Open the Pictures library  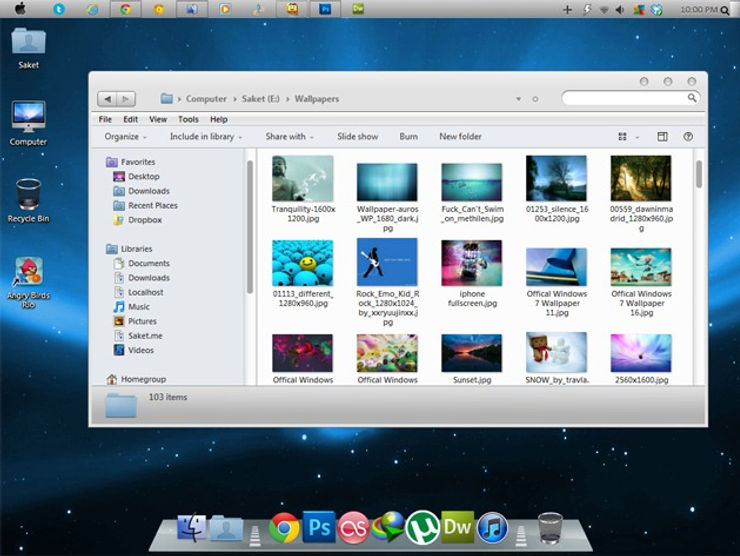(x=135, y=321)
